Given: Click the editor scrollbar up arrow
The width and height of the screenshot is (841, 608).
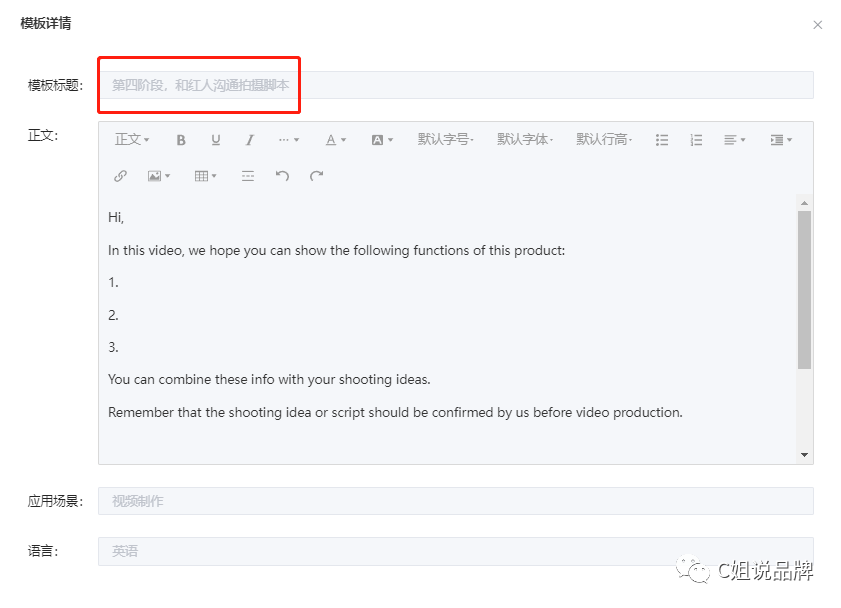Looking at the screenshot, I should point(804,203).
